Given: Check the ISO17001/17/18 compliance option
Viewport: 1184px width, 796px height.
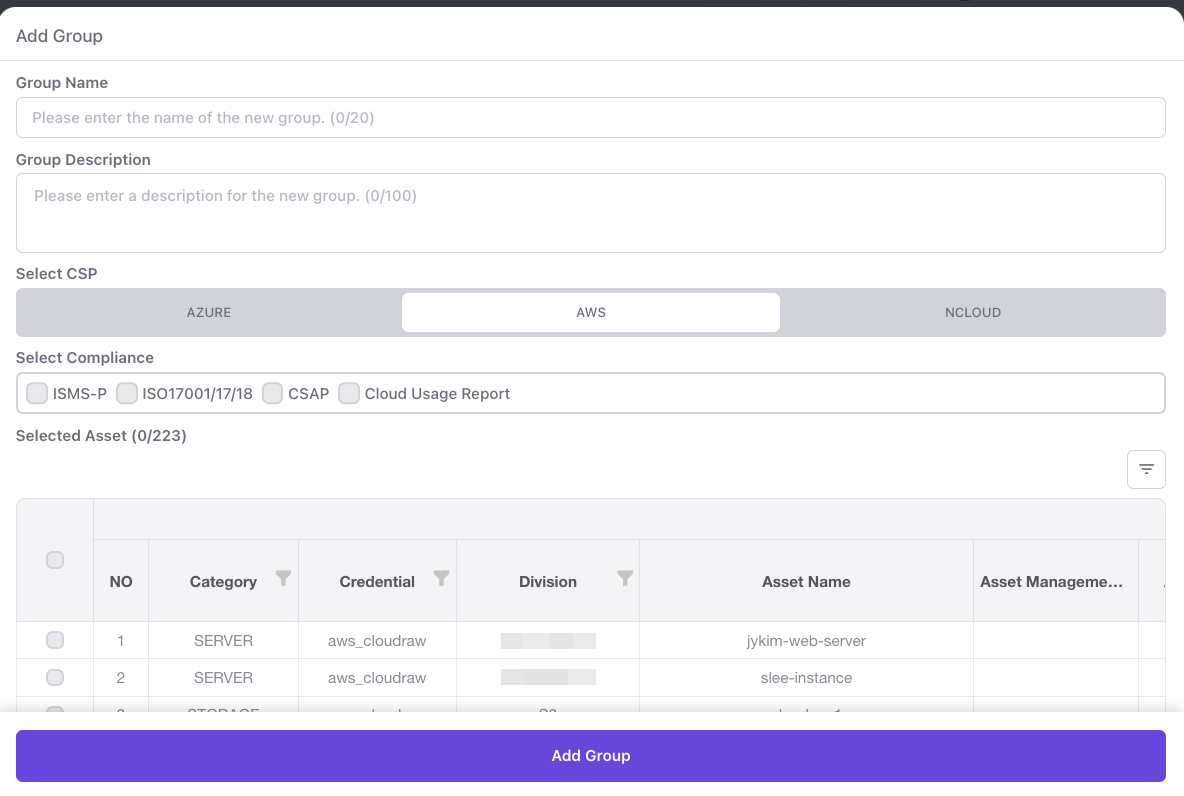Looking at the screenshot, I should (x=127, y=393).
